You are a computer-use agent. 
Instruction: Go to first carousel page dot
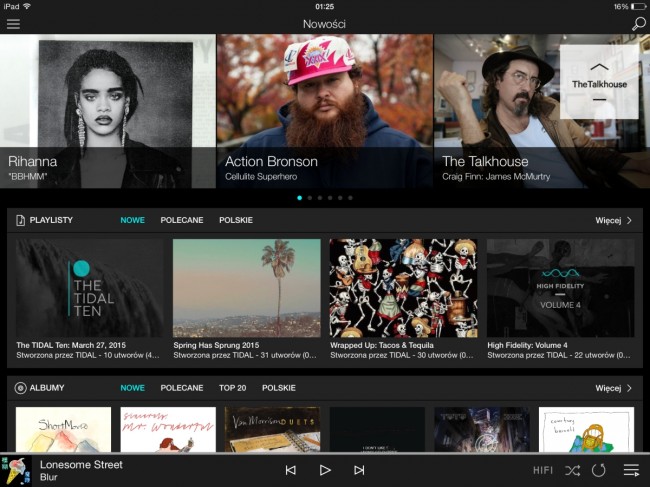pos(300,198)
